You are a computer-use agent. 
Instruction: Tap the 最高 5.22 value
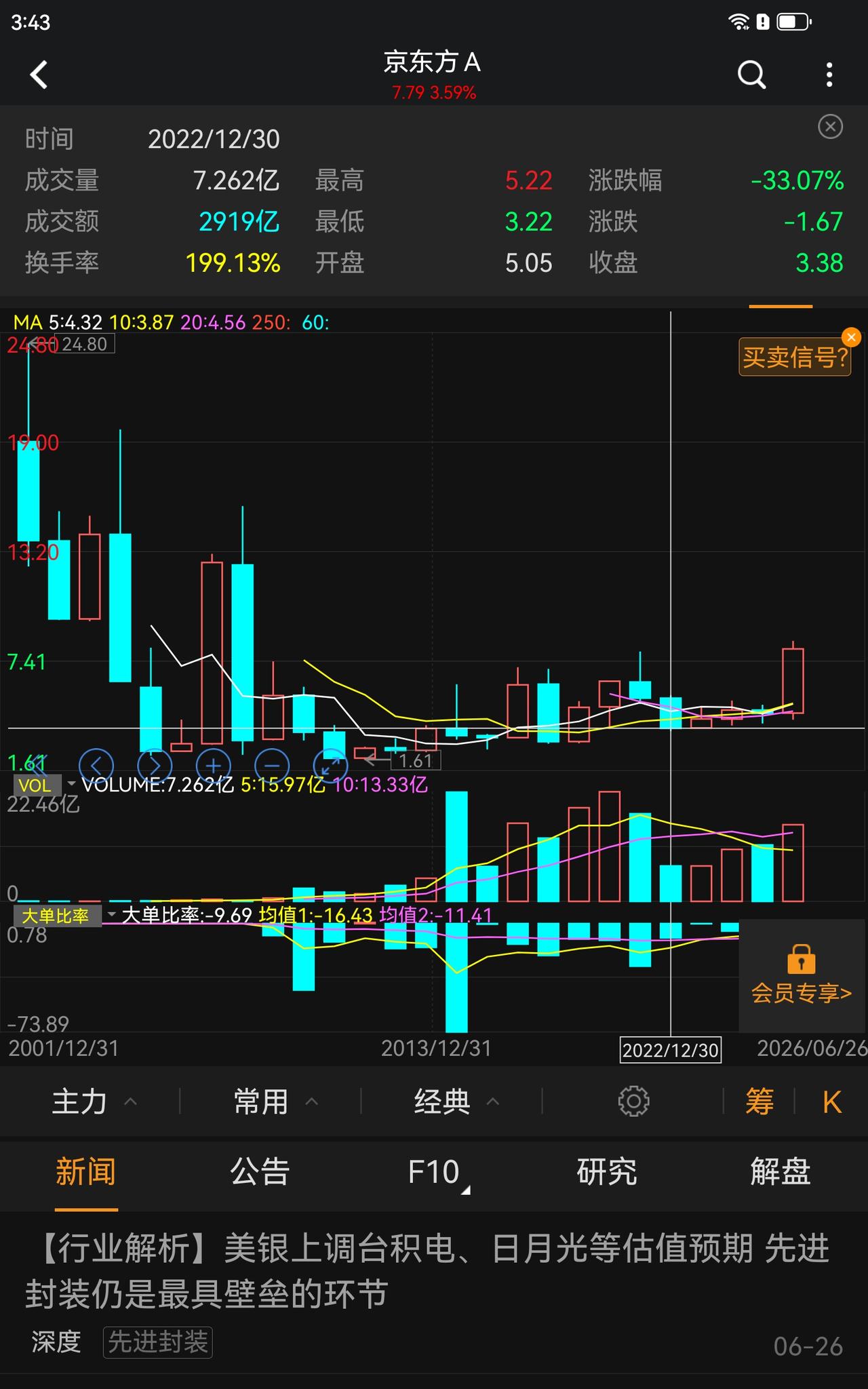click(529, 180)
